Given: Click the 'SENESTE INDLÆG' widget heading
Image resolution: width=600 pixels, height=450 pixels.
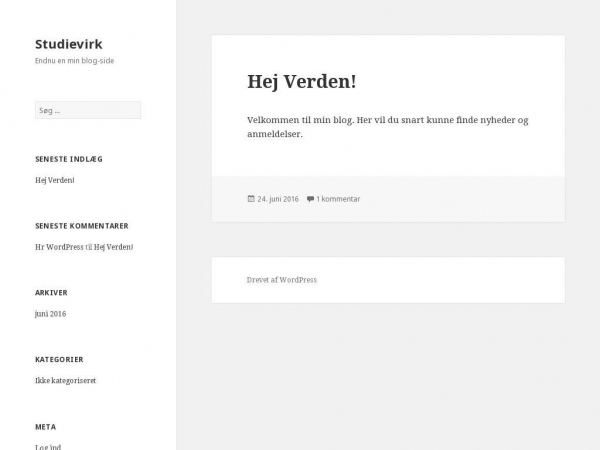Looking at the screenshot, I should [x=69, y=159].
